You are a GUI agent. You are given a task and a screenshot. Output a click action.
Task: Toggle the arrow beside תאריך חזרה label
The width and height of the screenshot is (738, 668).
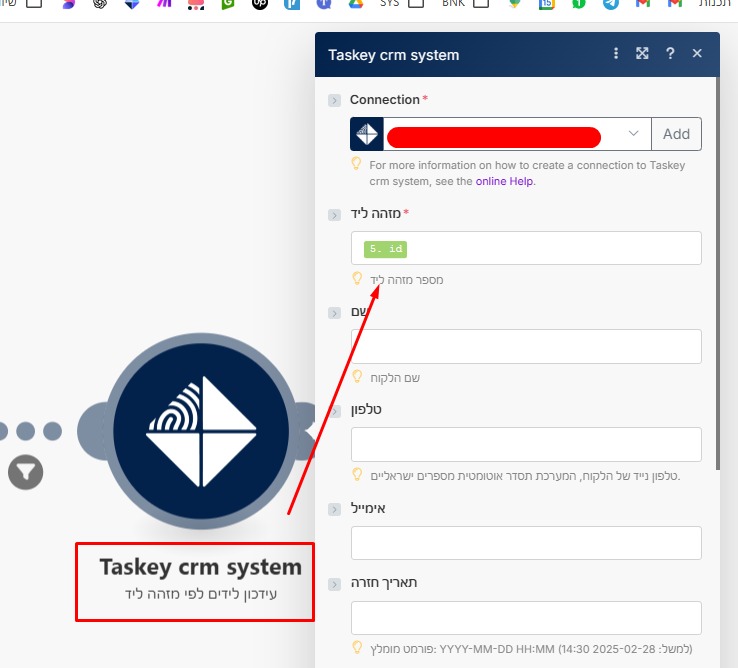click(334, 584)
